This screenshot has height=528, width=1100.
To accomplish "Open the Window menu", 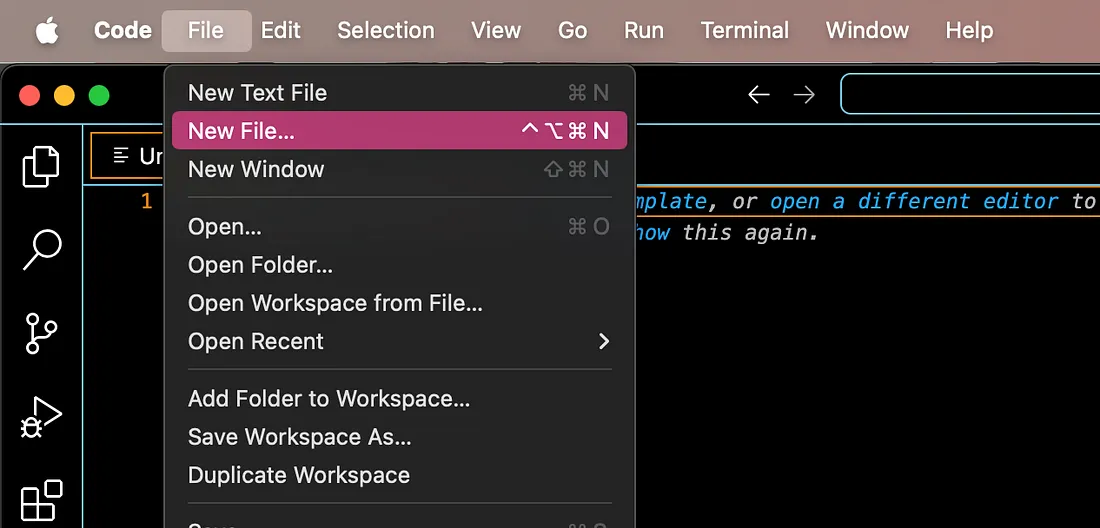I will coord(867,31).
